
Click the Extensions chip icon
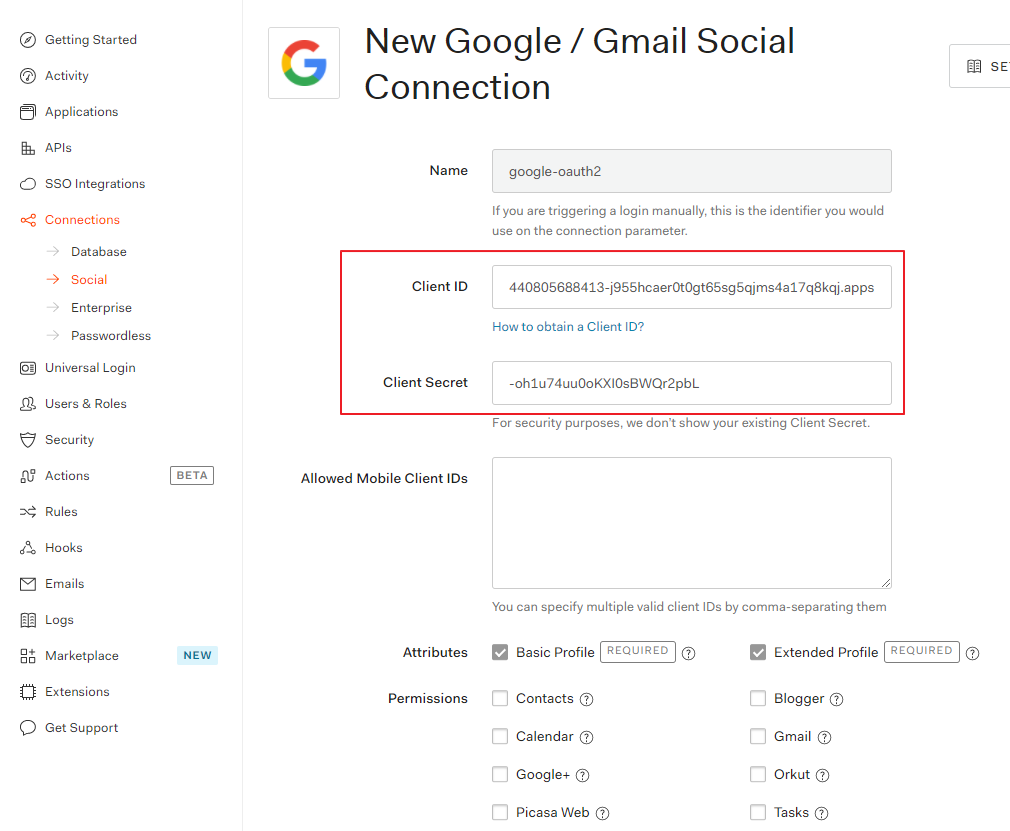28,692
